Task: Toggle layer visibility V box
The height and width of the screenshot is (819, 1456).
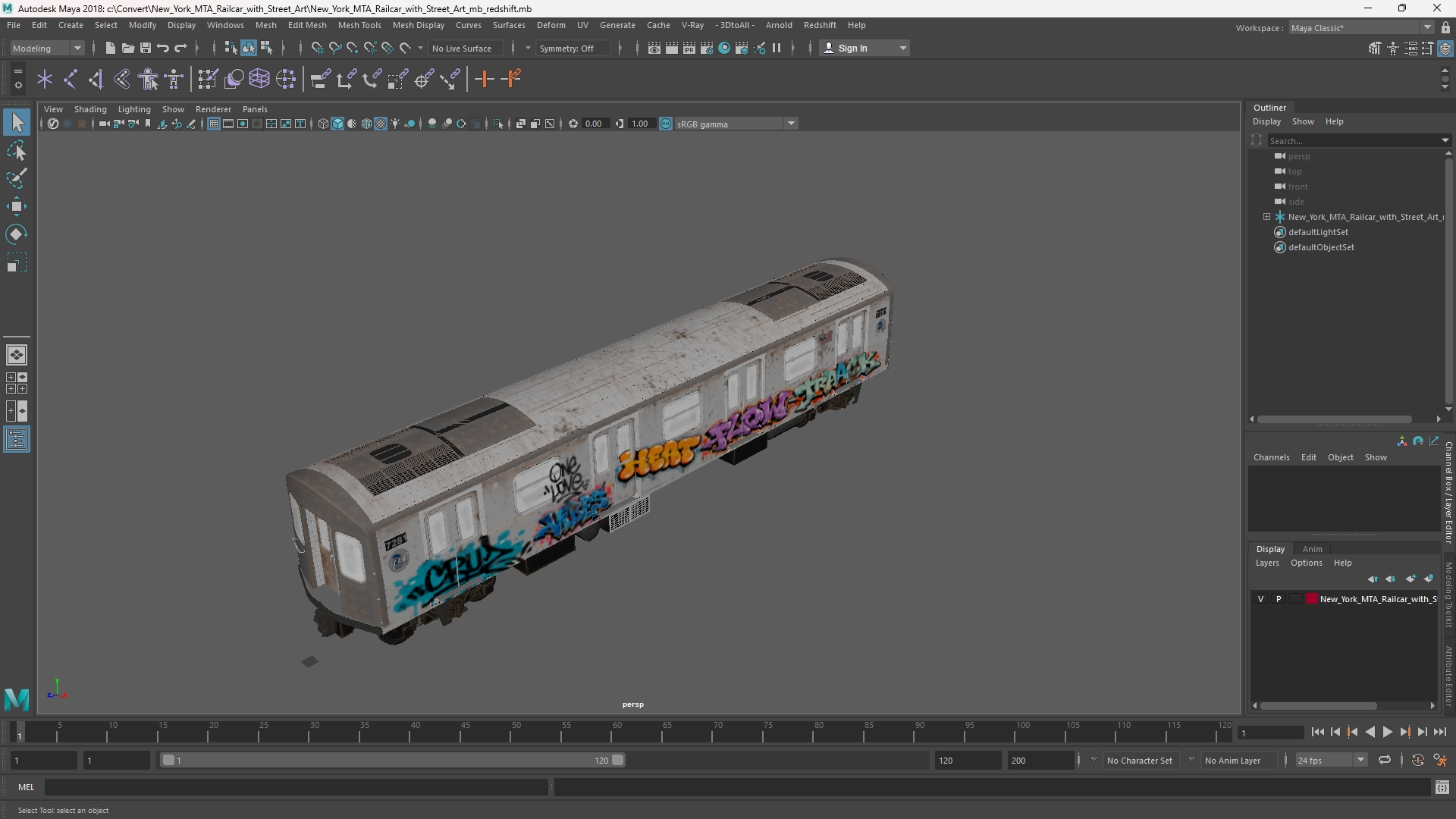Action: (x=1260, y=599)
